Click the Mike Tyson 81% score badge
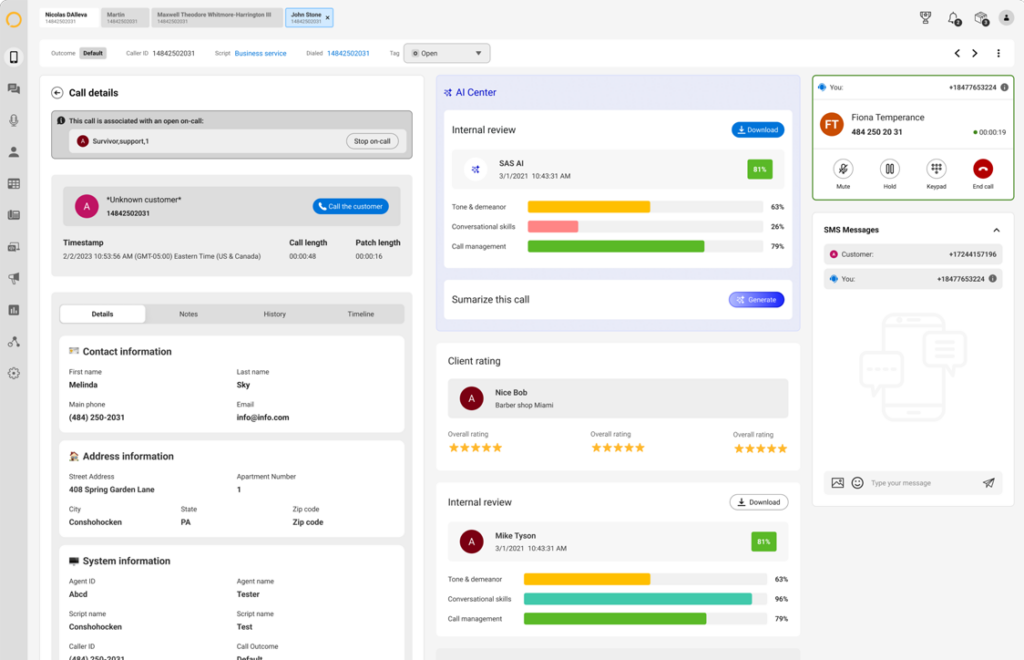The image size is (1024, 660). click(763, 541)
